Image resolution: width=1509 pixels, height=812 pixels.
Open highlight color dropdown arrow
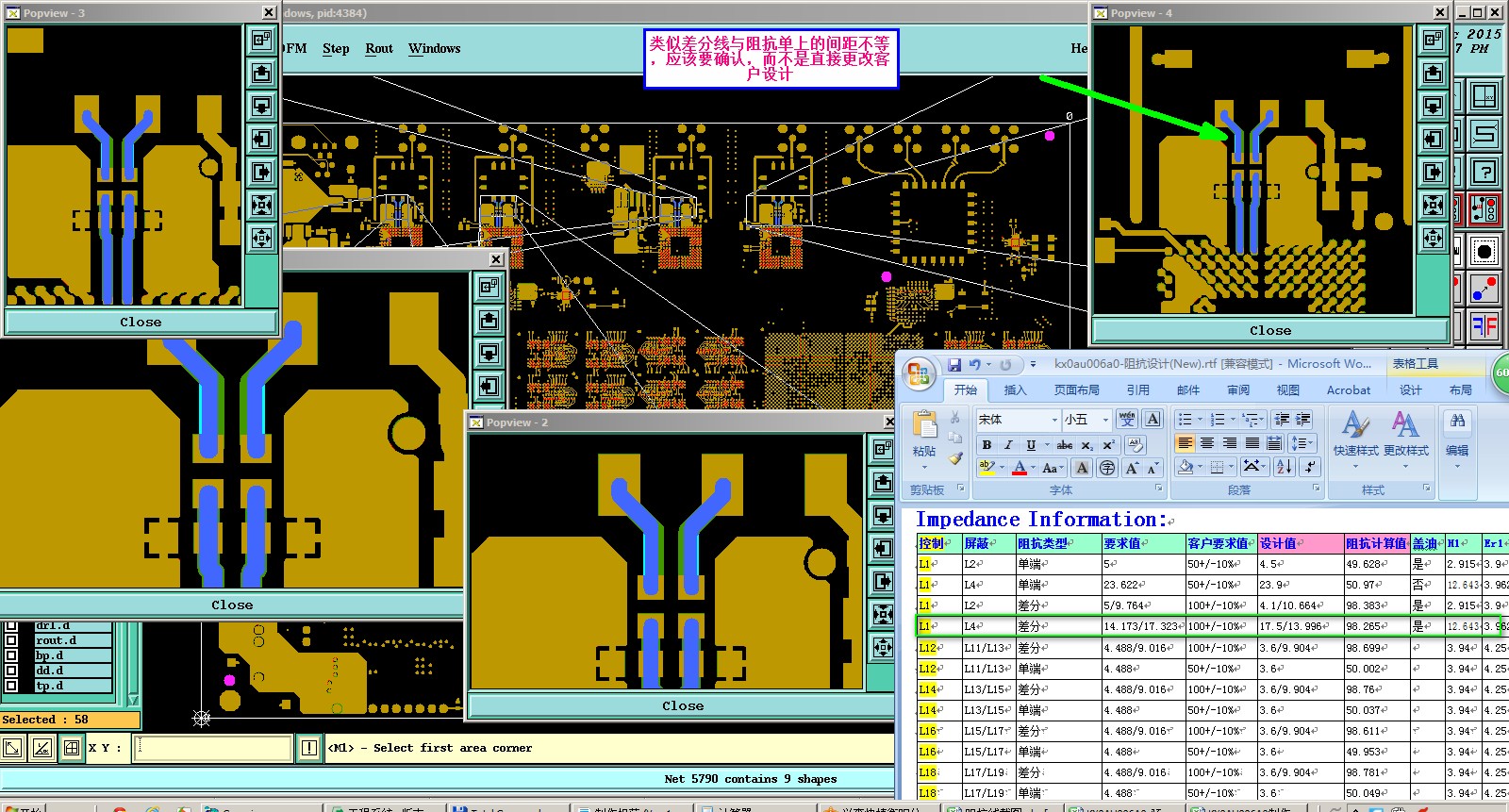[1003, 468]
